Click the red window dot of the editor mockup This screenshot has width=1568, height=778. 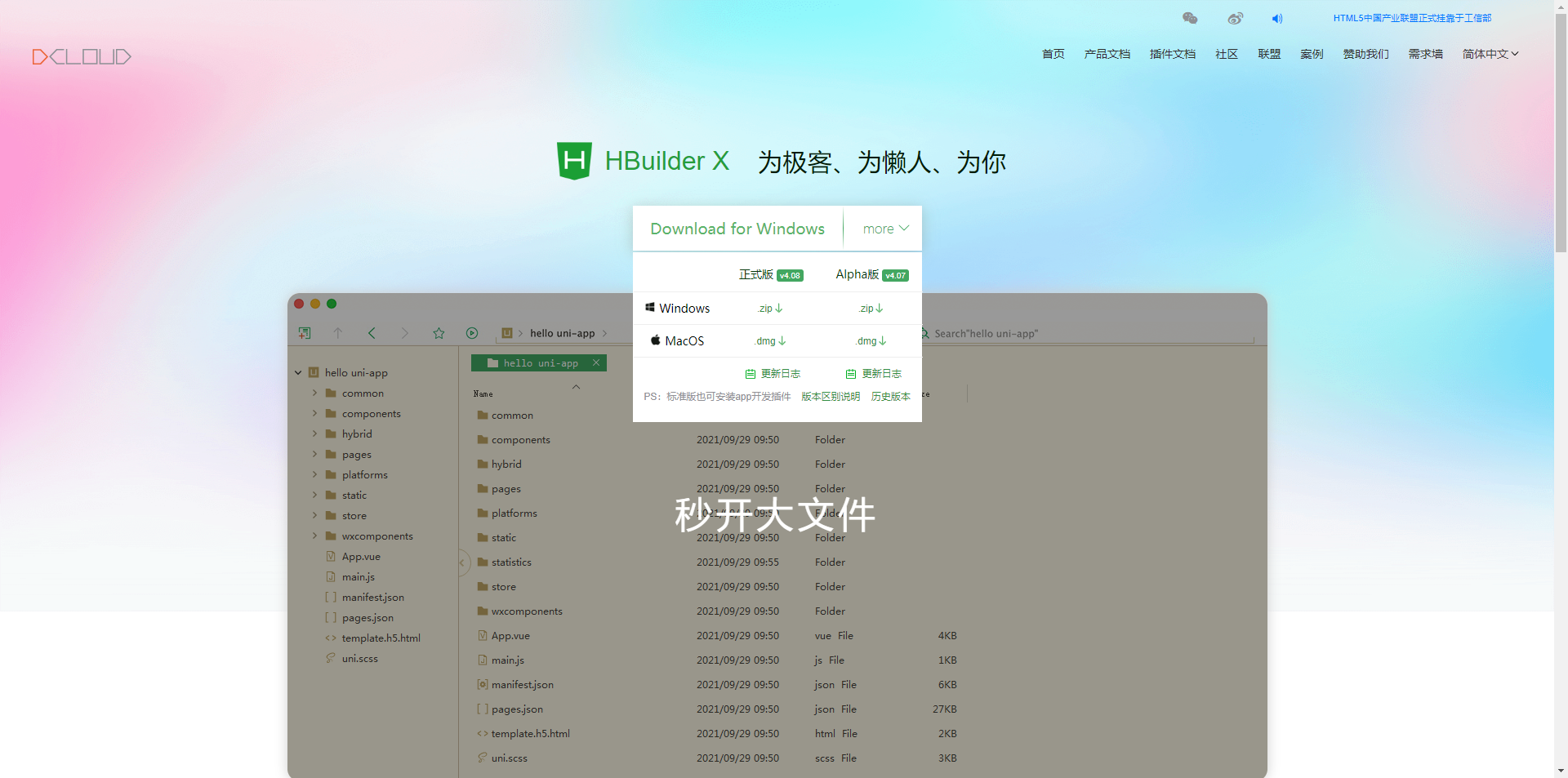coord(299,304)
